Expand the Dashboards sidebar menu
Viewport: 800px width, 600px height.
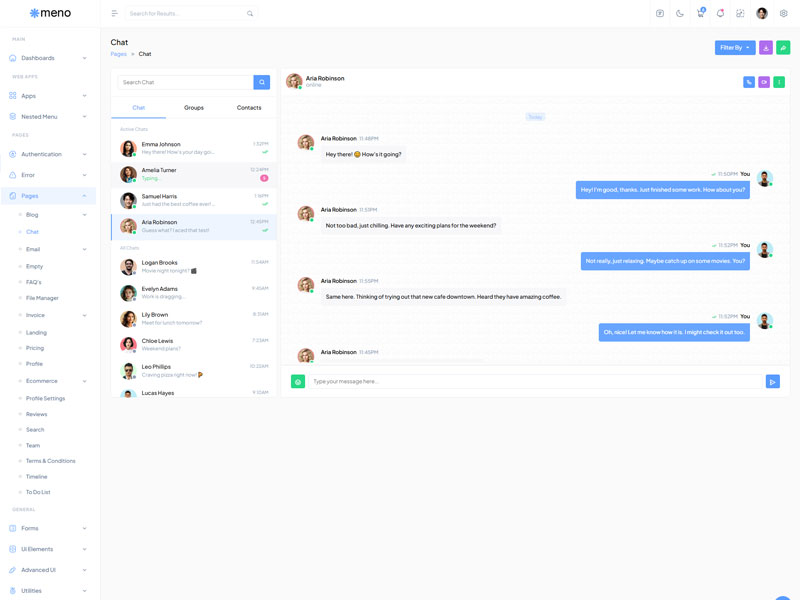(48, 58)
